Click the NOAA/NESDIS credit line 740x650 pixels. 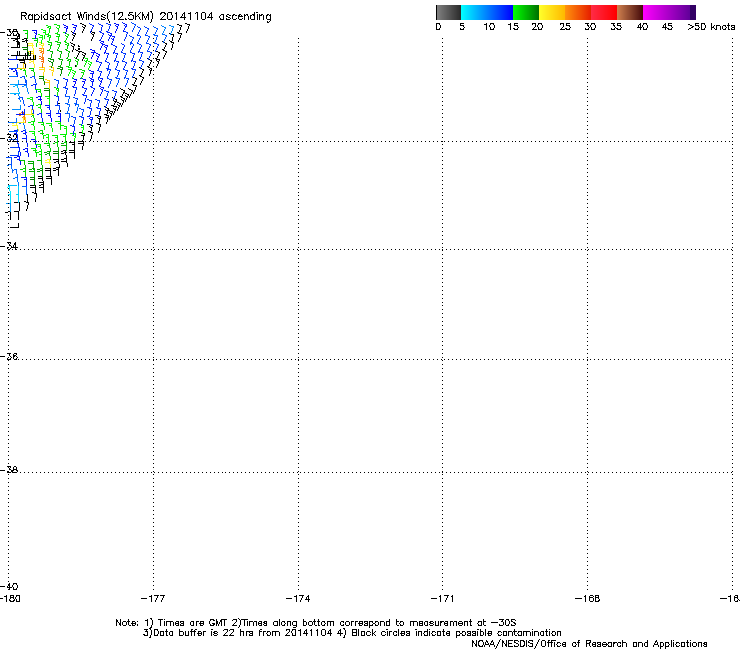(x=589, y=644)
